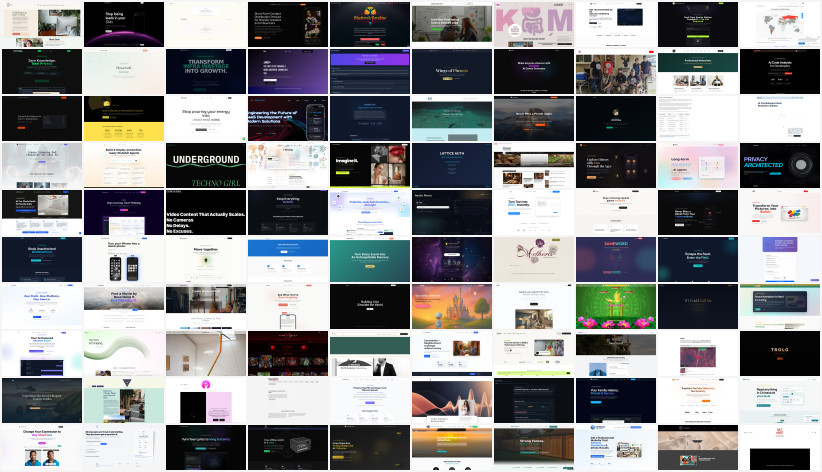The image size is (822, 472).
Task: Open the Privacy Architected thumbnail
Action: pos(780,165)
